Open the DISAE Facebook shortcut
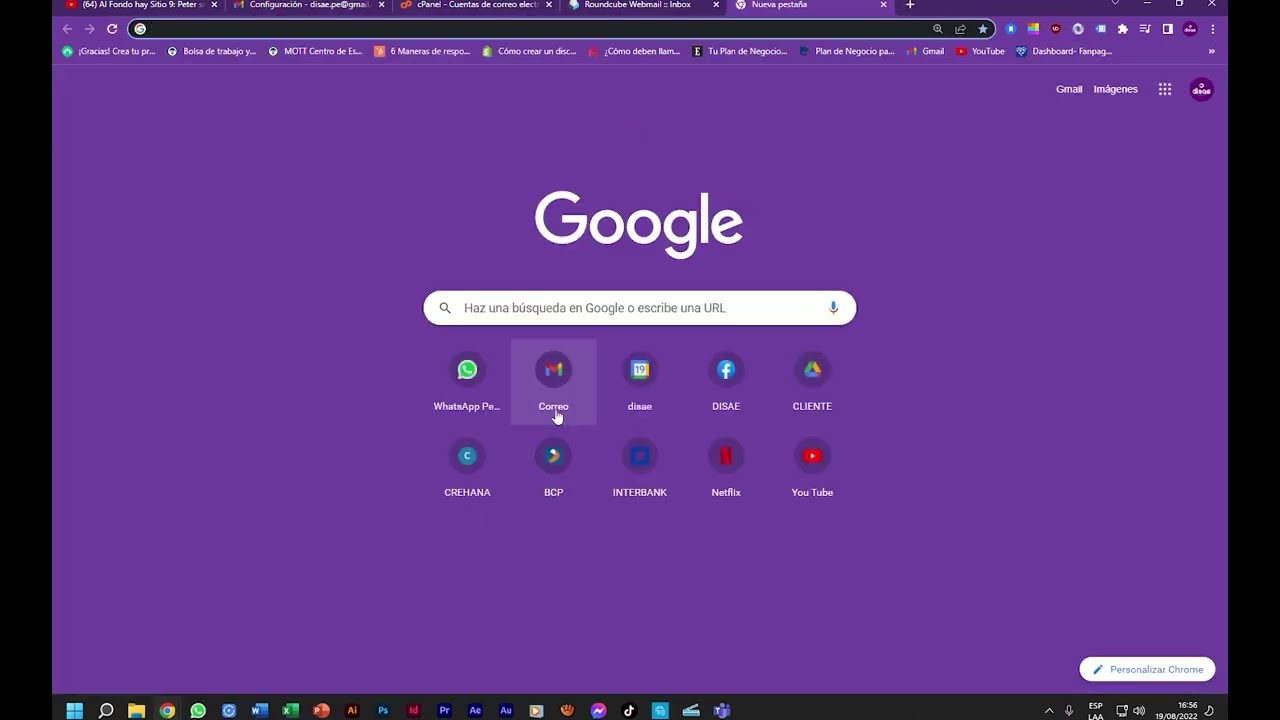 pos(726,382)
